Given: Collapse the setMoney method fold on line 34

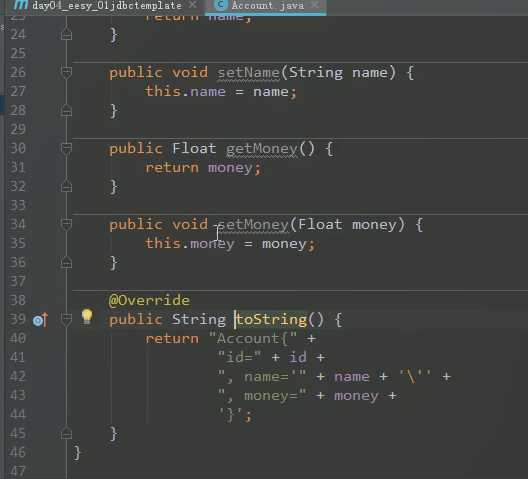Looking at the screenshot, I should point(66,225).
